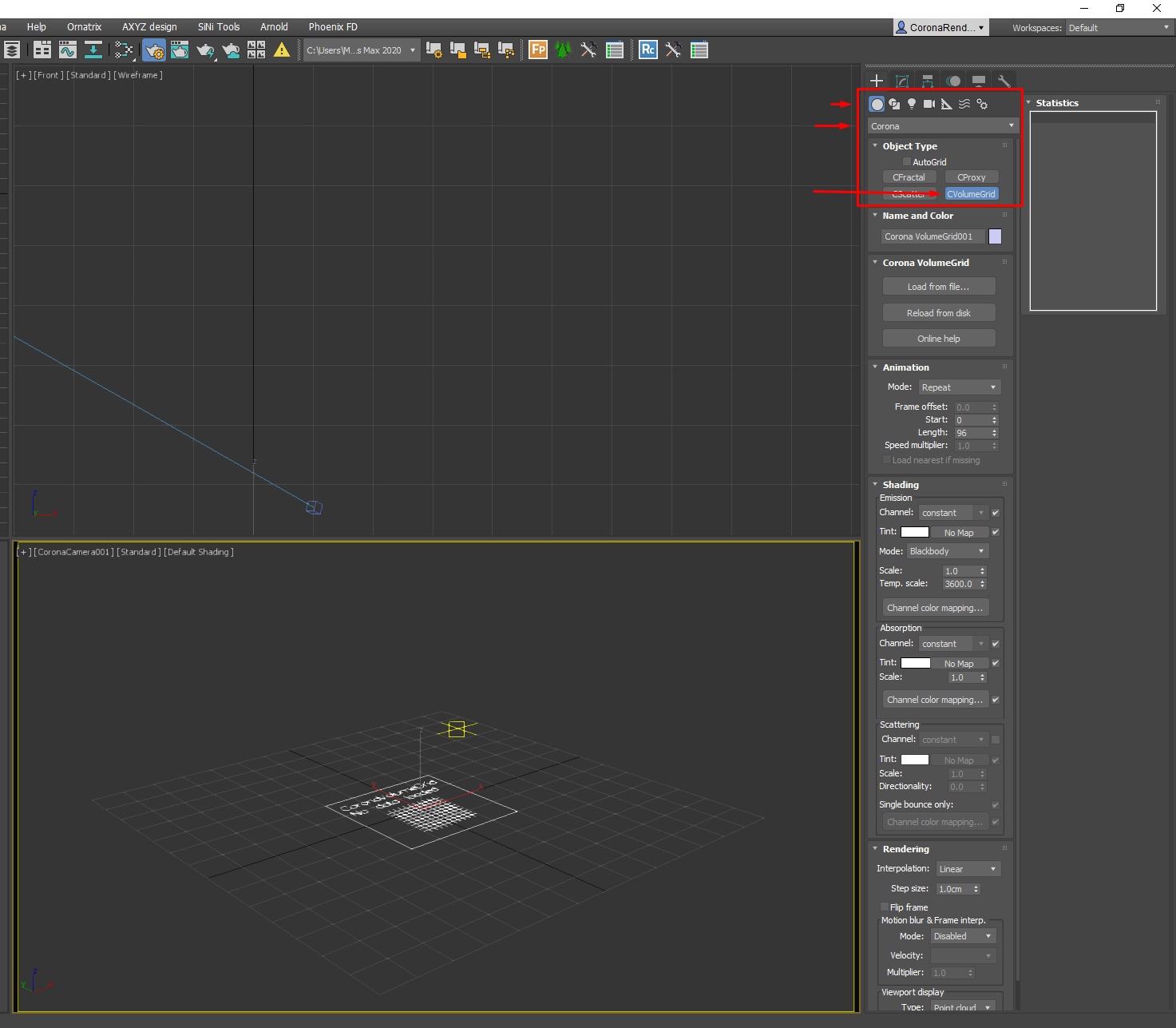Viewport: 1176px width, 1028px height.
Task: Switch to the Modify command panel tab
Action: pyautogui.click(x=902, y=81)
